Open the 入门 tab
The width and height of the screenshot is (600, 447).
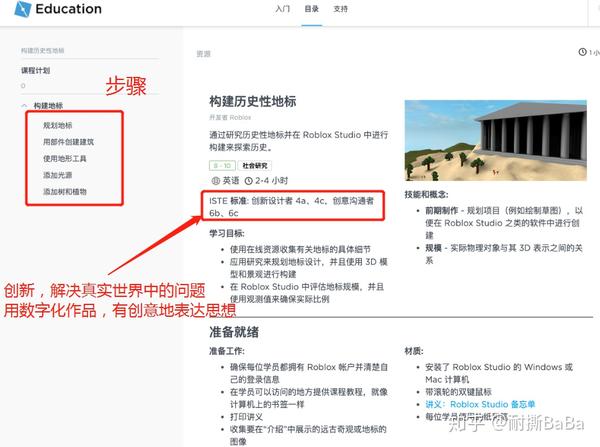click(x=282, y=9)
